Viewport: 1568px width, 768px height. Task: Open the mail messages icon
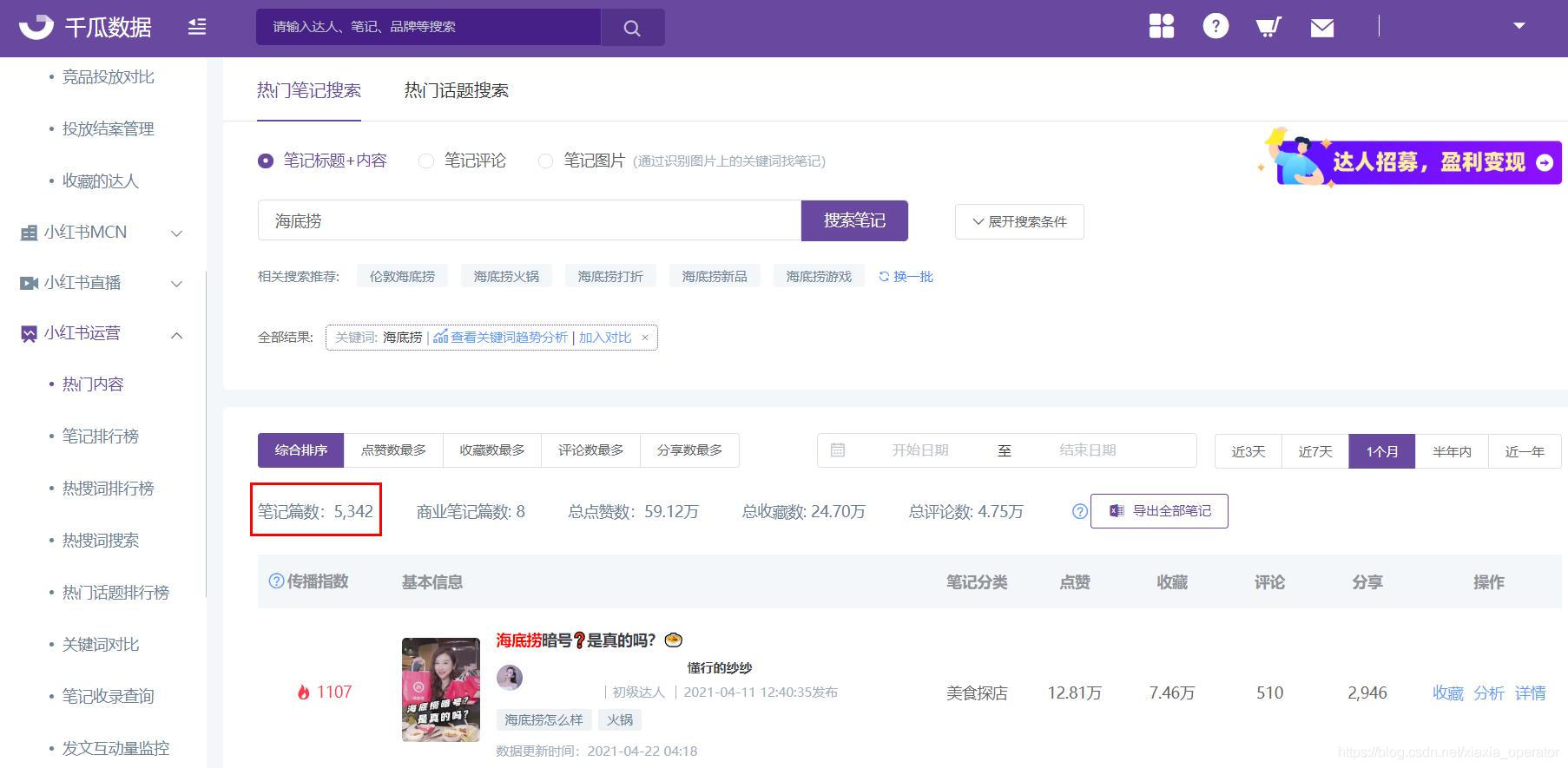coord(1322,28)
